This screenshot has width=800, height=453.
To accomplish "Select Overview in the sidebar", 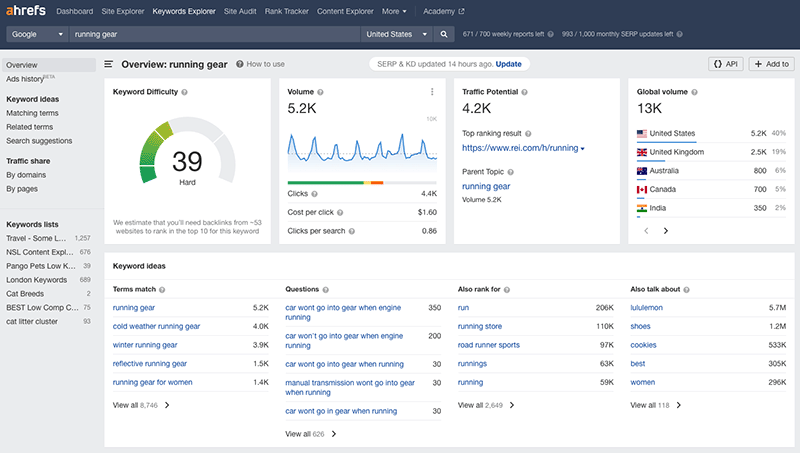I will 49,65.
